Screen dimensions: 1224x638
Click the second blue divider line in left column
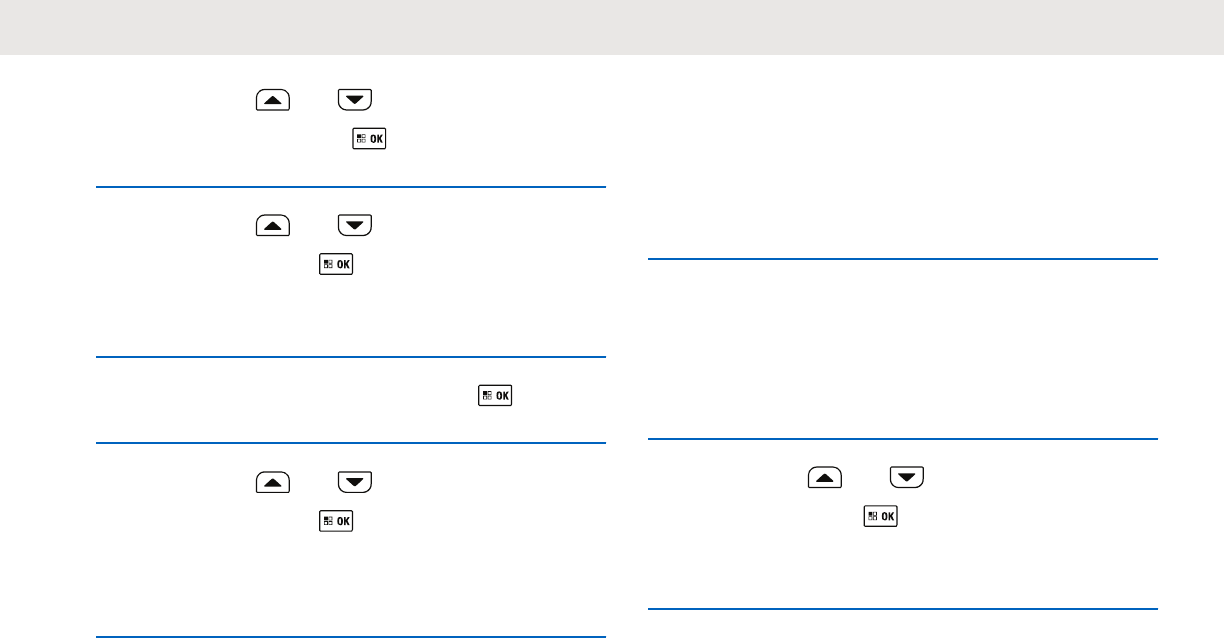click(351, 357)
